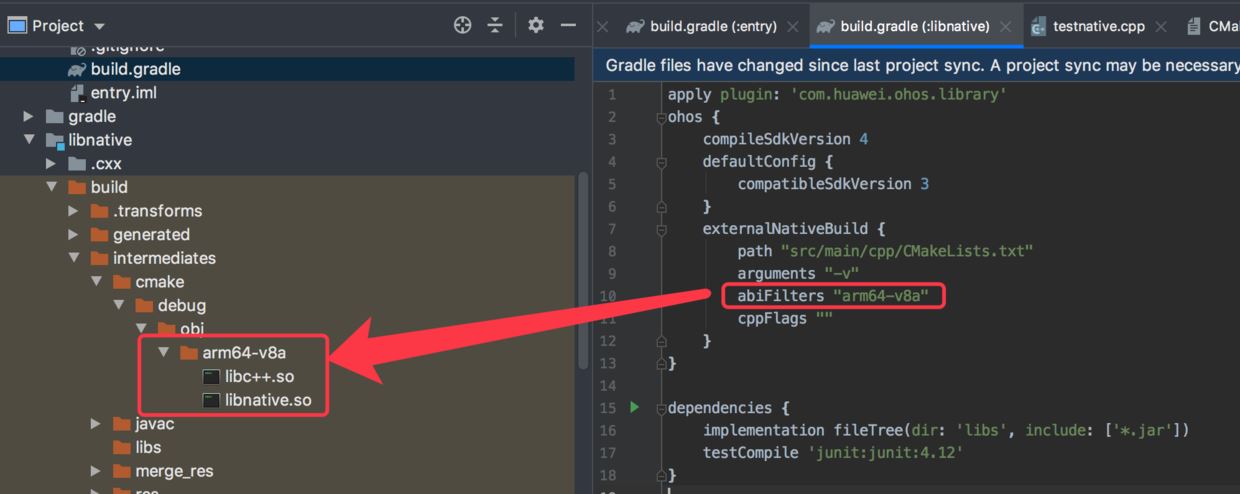Image resolution: width=1240 pixels, height=494 pixels.
Task: Expand the .cxx folder
Action: (x=51, y=164)
